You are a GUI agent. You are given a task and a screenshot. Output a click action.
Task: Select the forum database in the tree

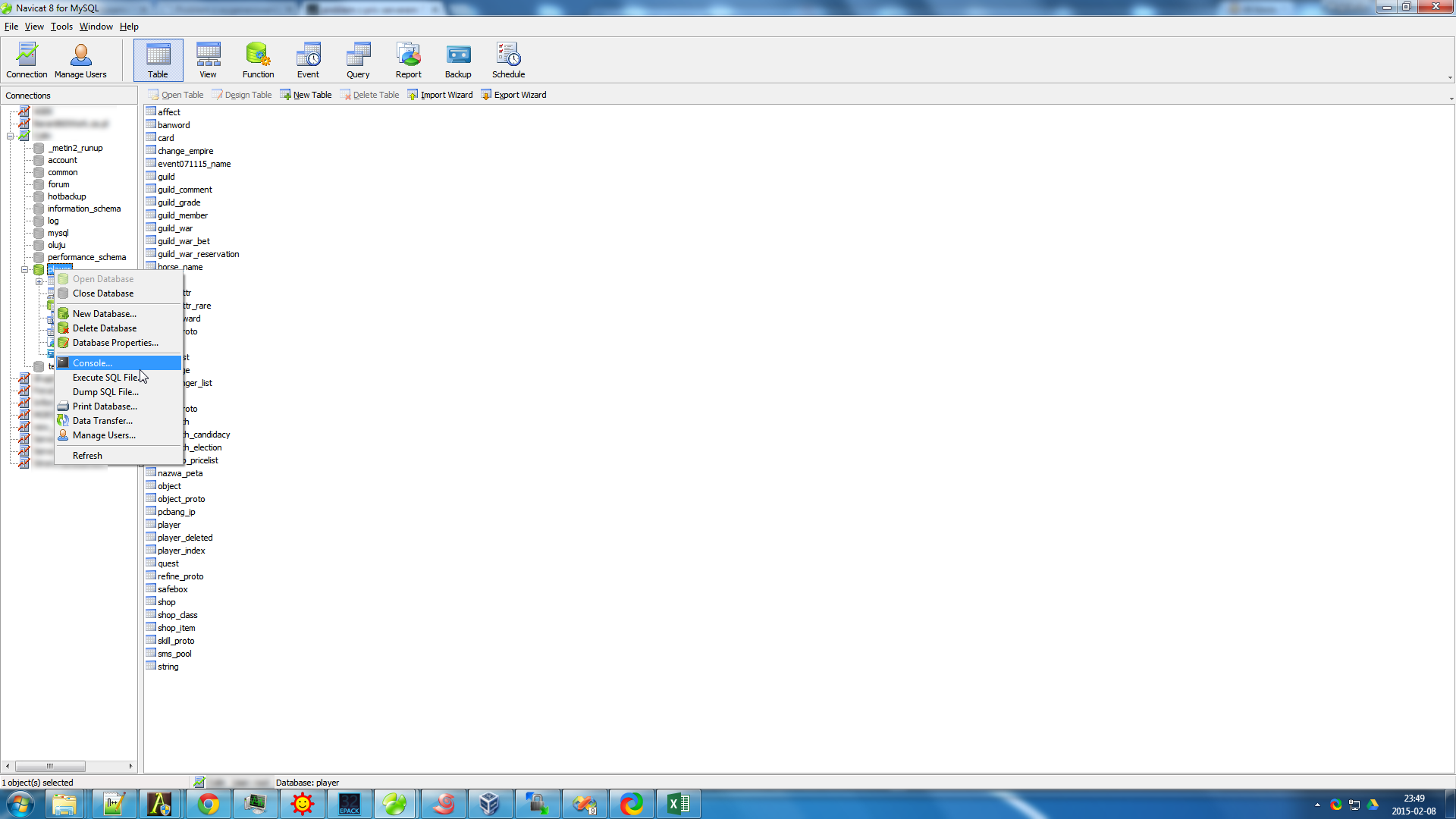click(58, 184)
